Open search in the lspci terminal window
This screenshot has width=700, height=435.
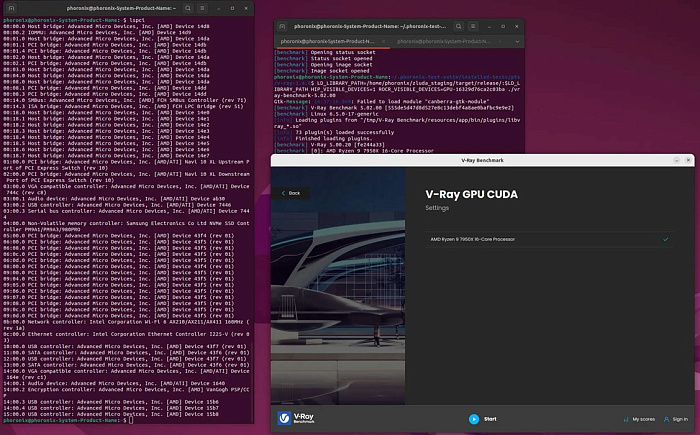point(188,8)
